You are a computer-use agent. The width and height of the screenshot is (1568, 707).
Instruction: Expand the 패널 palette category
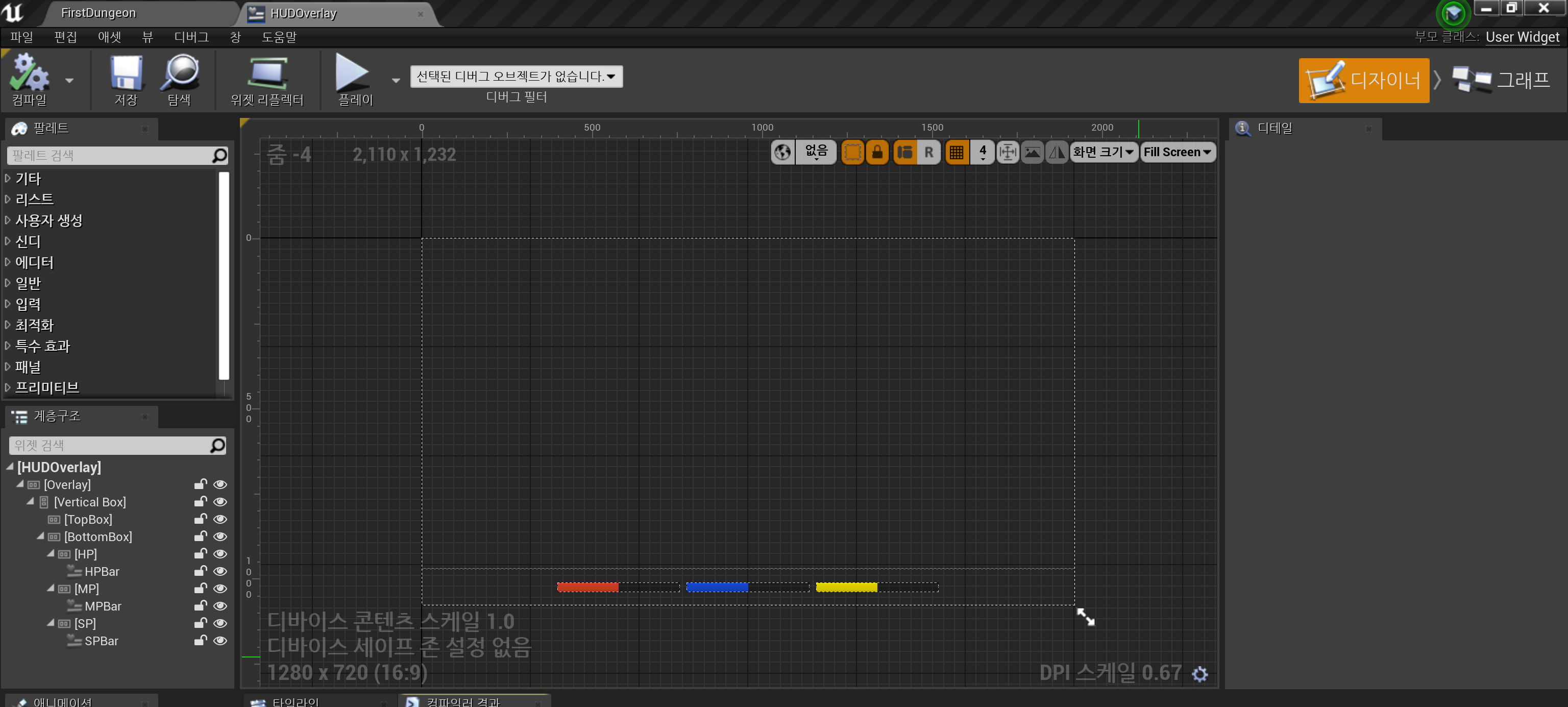point(28,367)
